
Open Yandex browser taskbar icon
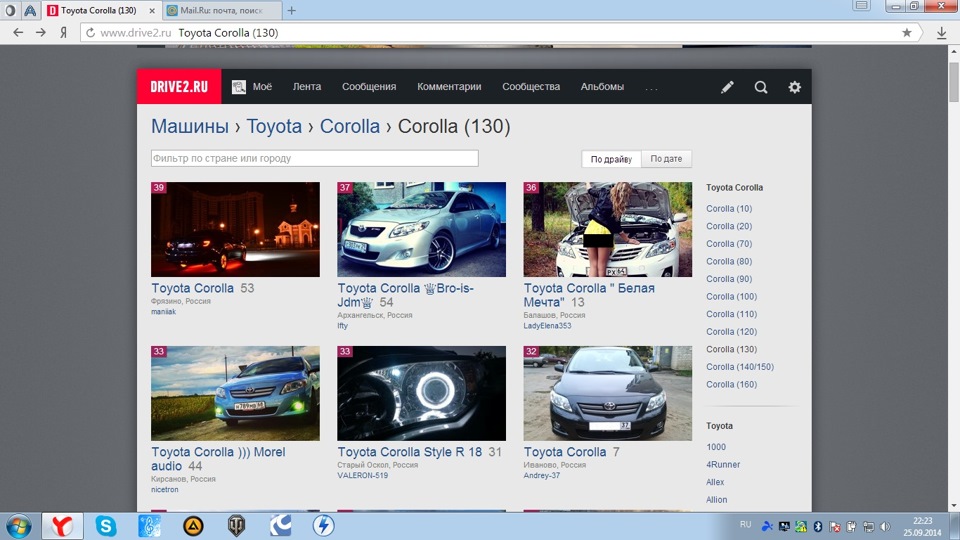[62, 526]
